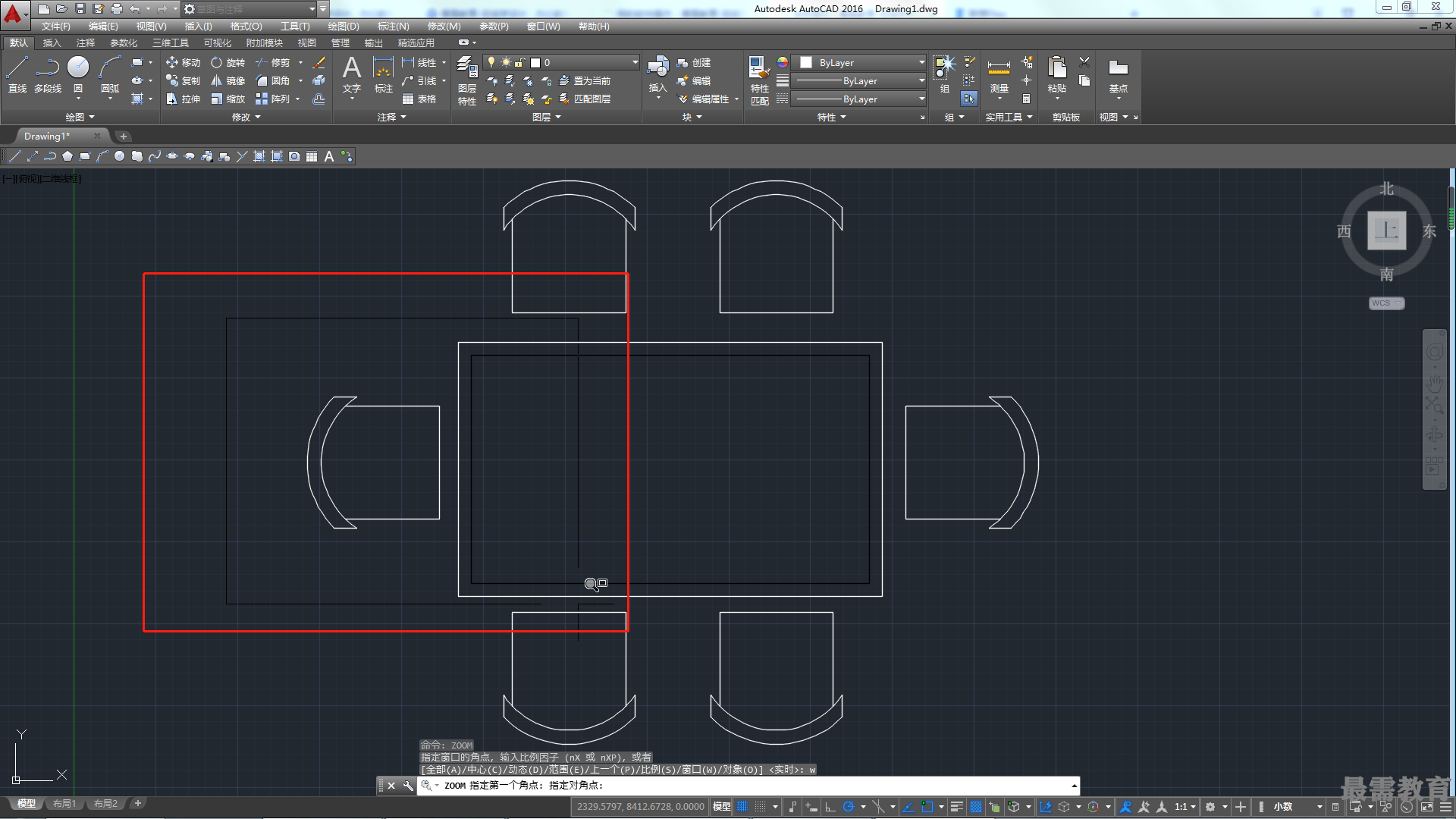The width and height of the screenshot is (1456, 819).
Task: Expand the Draw (绘图) panel
Action: coord(80,117)
